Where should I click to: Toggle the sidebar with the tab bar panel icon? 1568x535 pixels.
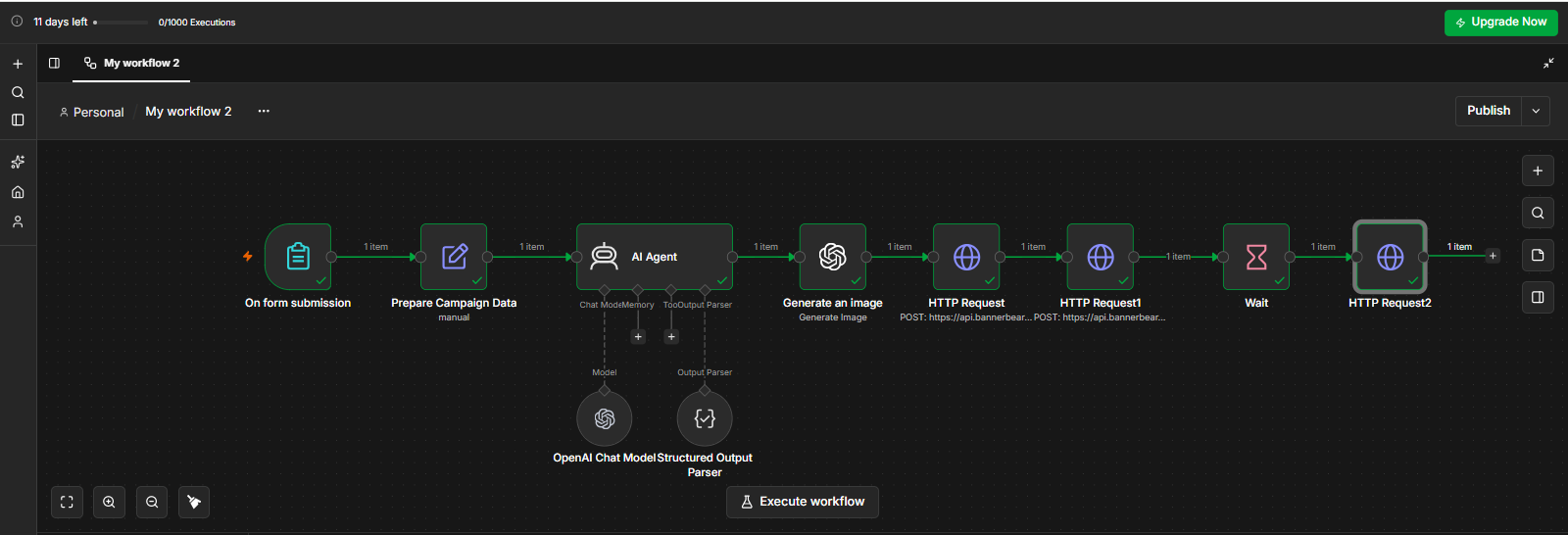pos(55,63)
